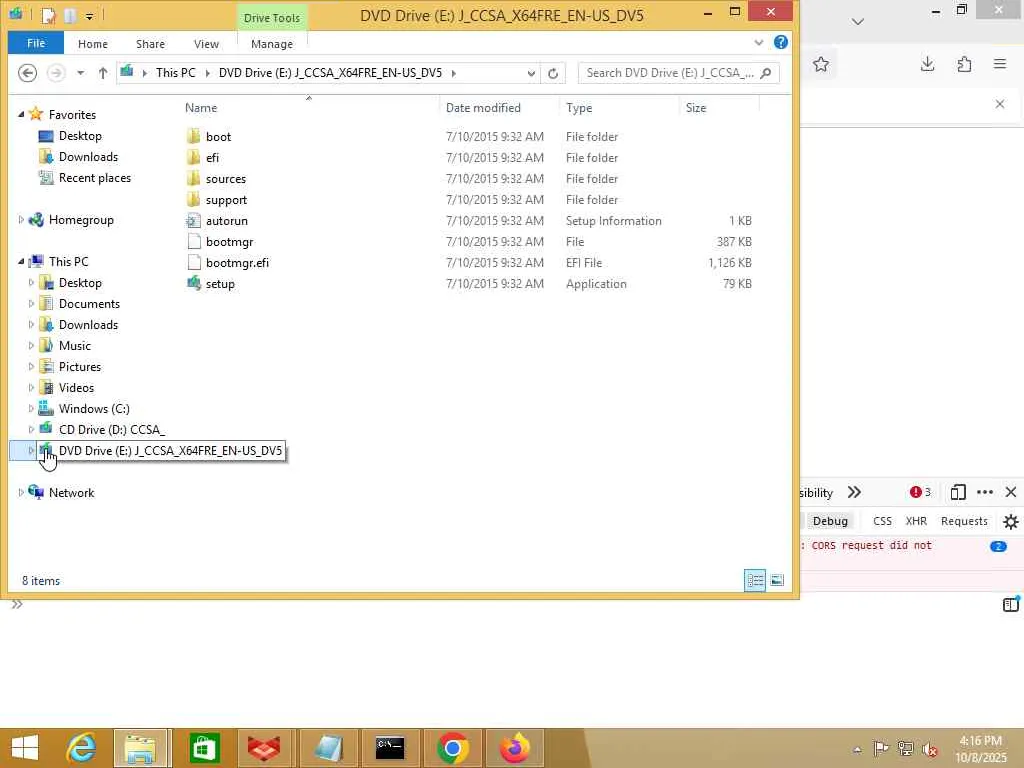
Task: Expand Documents under This PC
Action: pyautogui.click(x=31, y=304)
